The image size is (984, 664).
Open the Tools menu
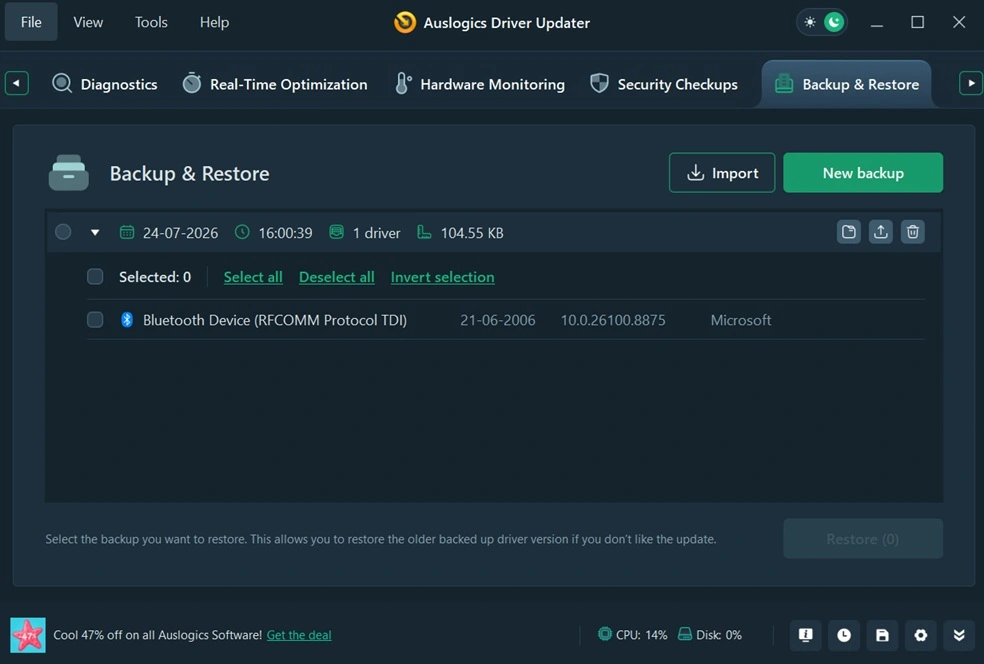(x=151, y=22)
